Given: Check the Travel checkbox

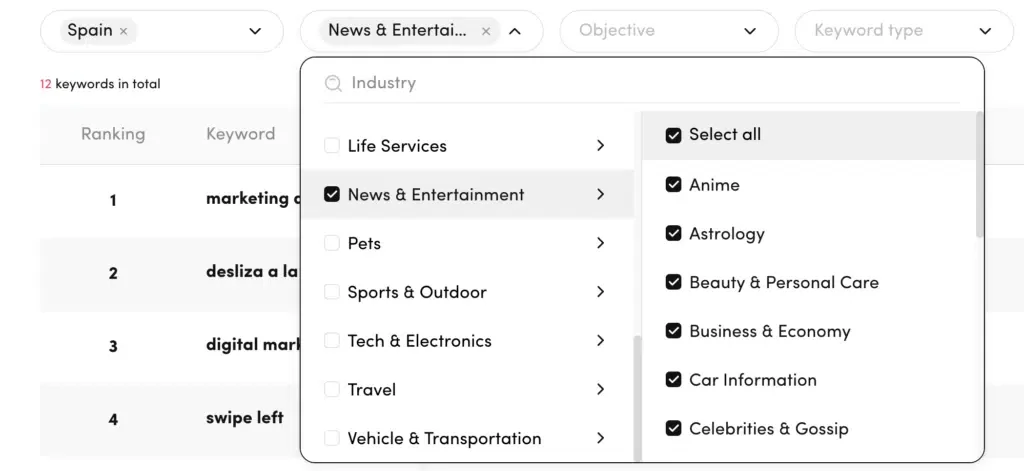Looking at the screenshot, I should pyautogui.click(x=332, y=389).
